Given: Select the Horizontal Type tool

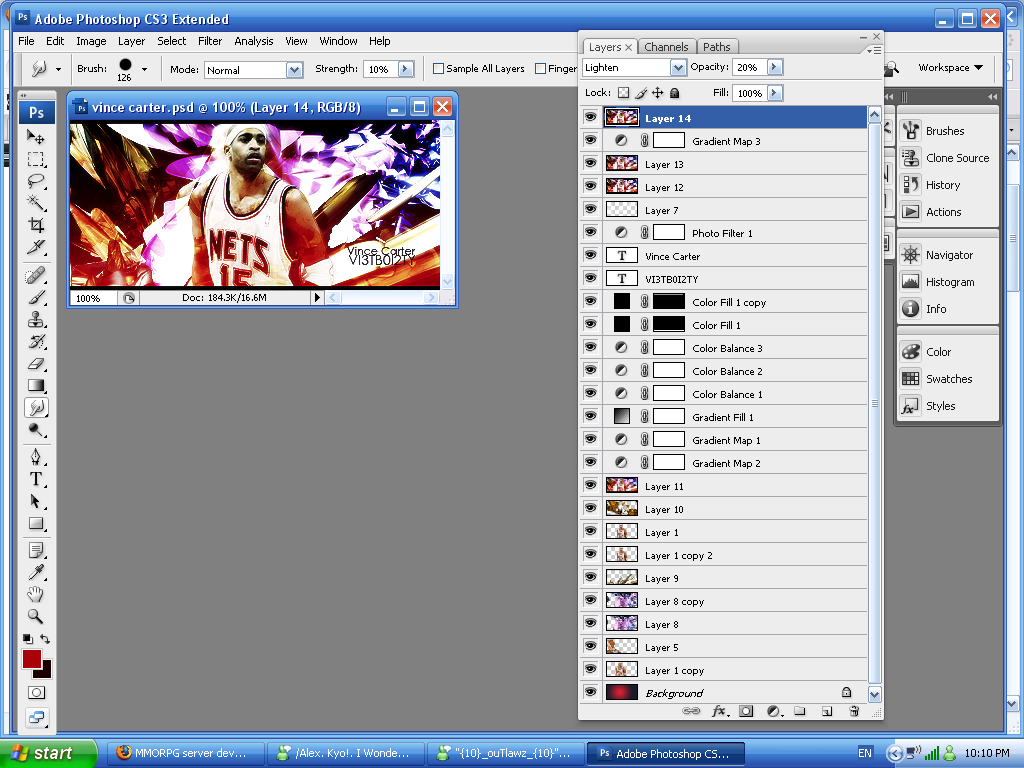Looking at the screenshot, I should (36, 479).
